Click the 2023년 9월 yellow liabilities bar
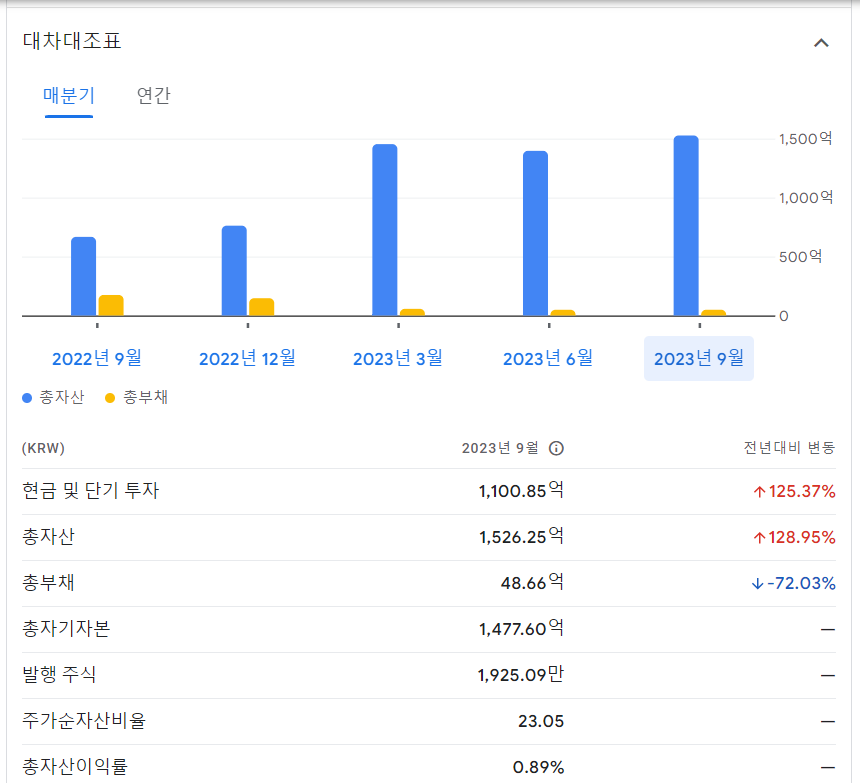Image resolution: width=860 pixels, height=783 pixels. point(714,313)
